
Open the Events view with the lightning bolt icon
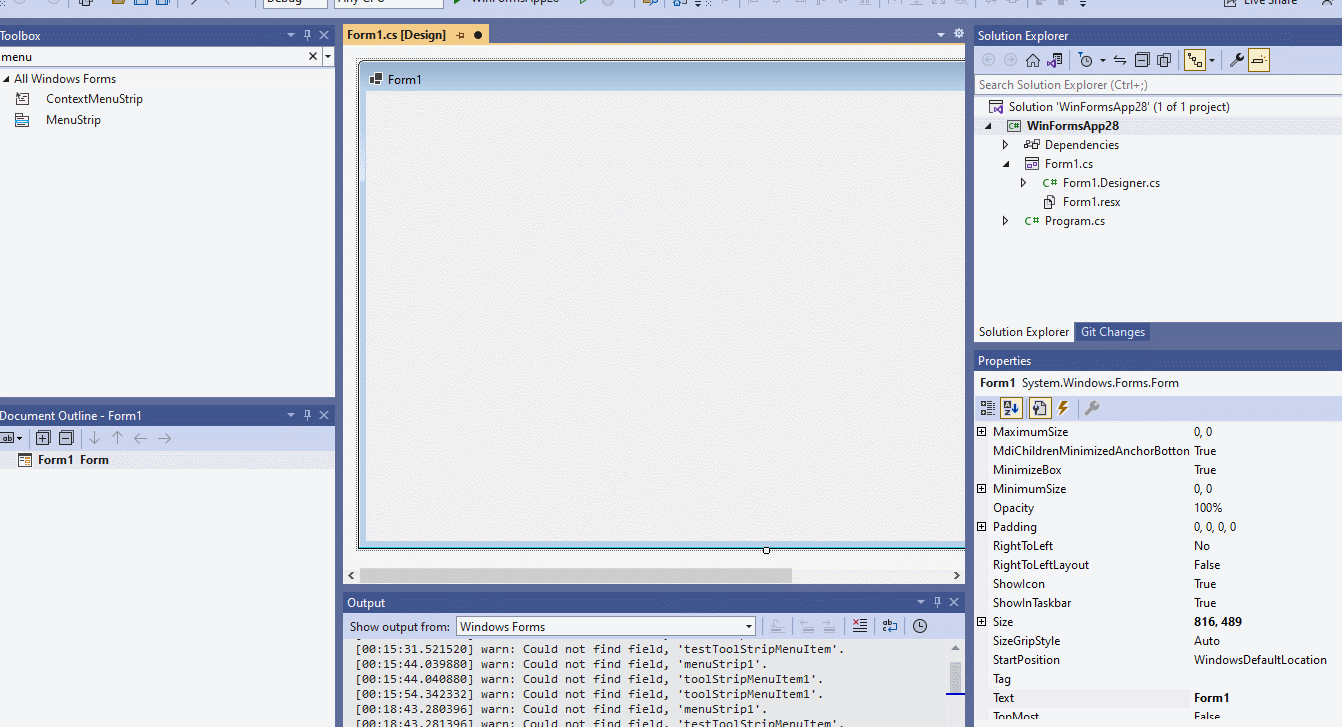(1063, 408)
